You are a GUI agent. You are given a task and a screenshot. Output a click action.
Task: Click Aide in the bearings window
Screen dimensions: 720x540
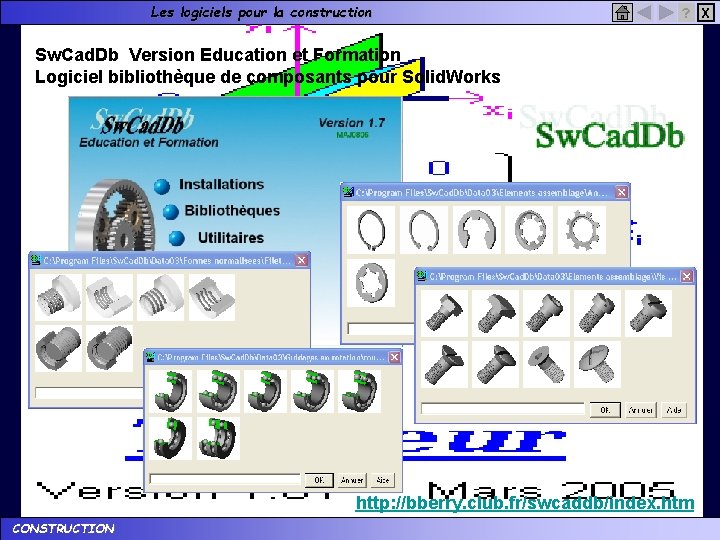coord(382,480)
